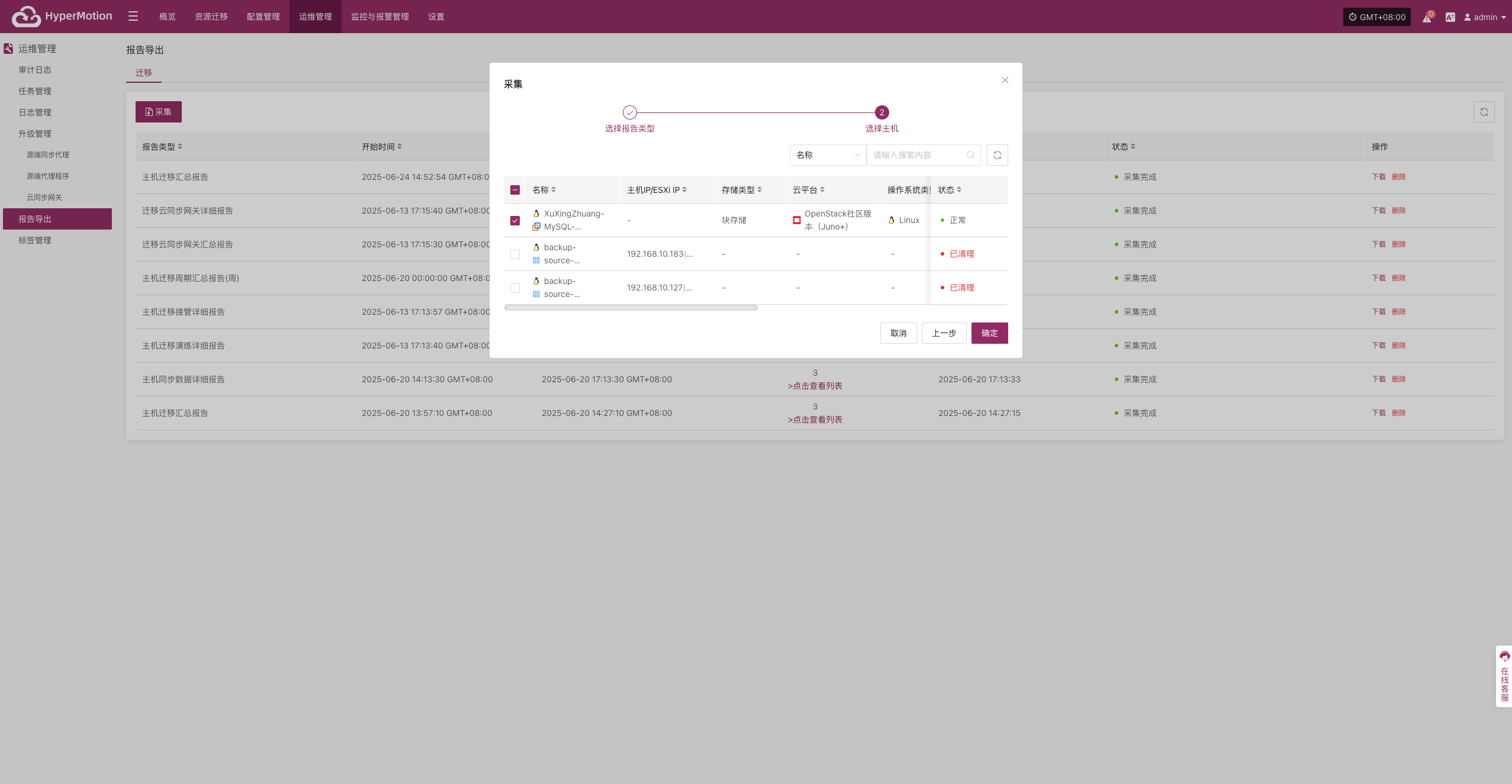Click the Linux icon next to XuXingZhuang
Image resolution: width=1512 pixels, height=784 pixels.
click(536, 214)
